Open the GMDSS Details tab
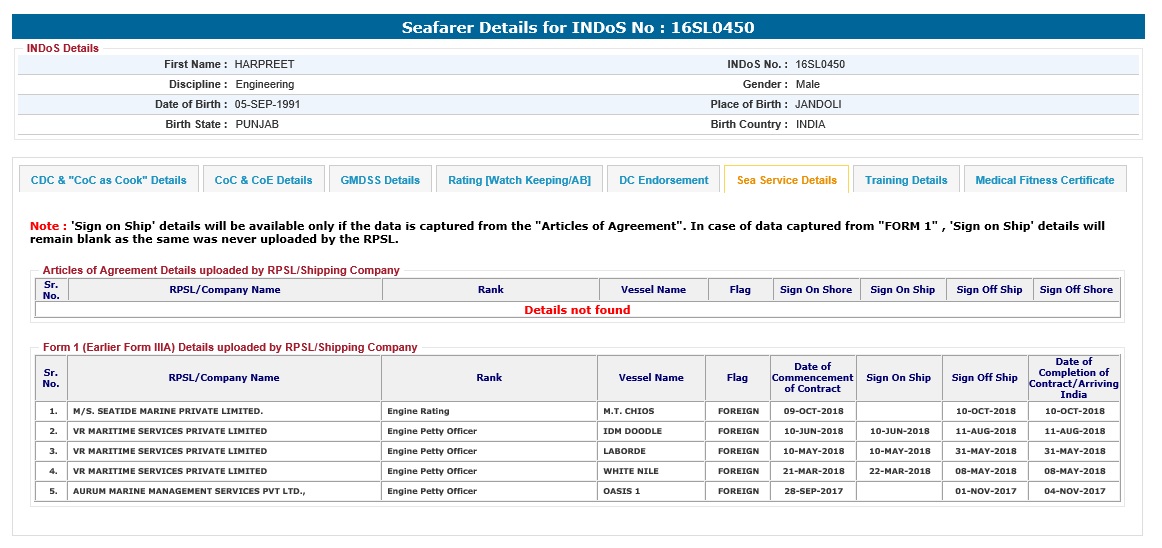 (380, 180)
